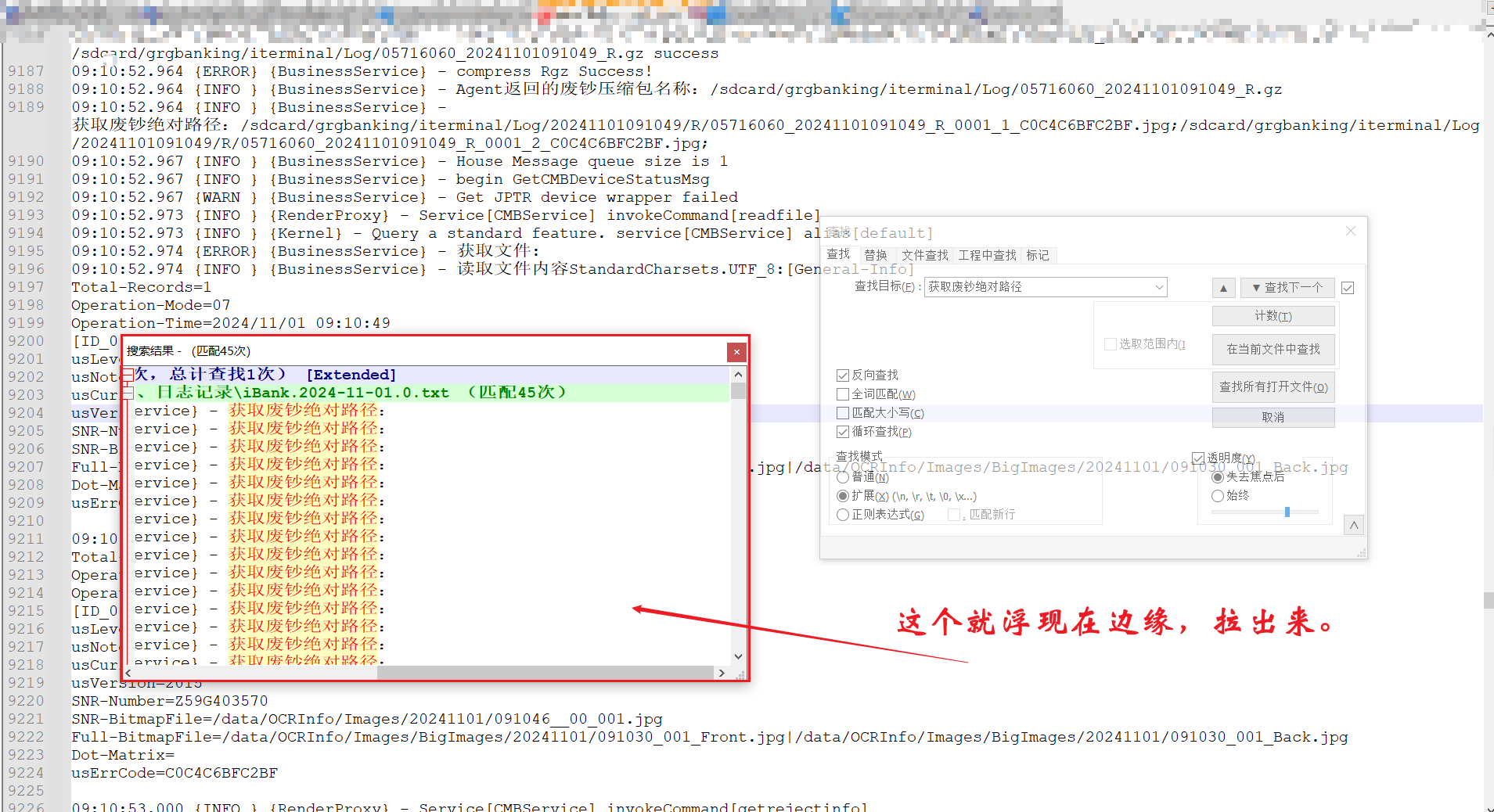The height and width of the screenshot is (812, 1494).
Task: Click search results scroll-up arrow
Action: tap(738, 375)
